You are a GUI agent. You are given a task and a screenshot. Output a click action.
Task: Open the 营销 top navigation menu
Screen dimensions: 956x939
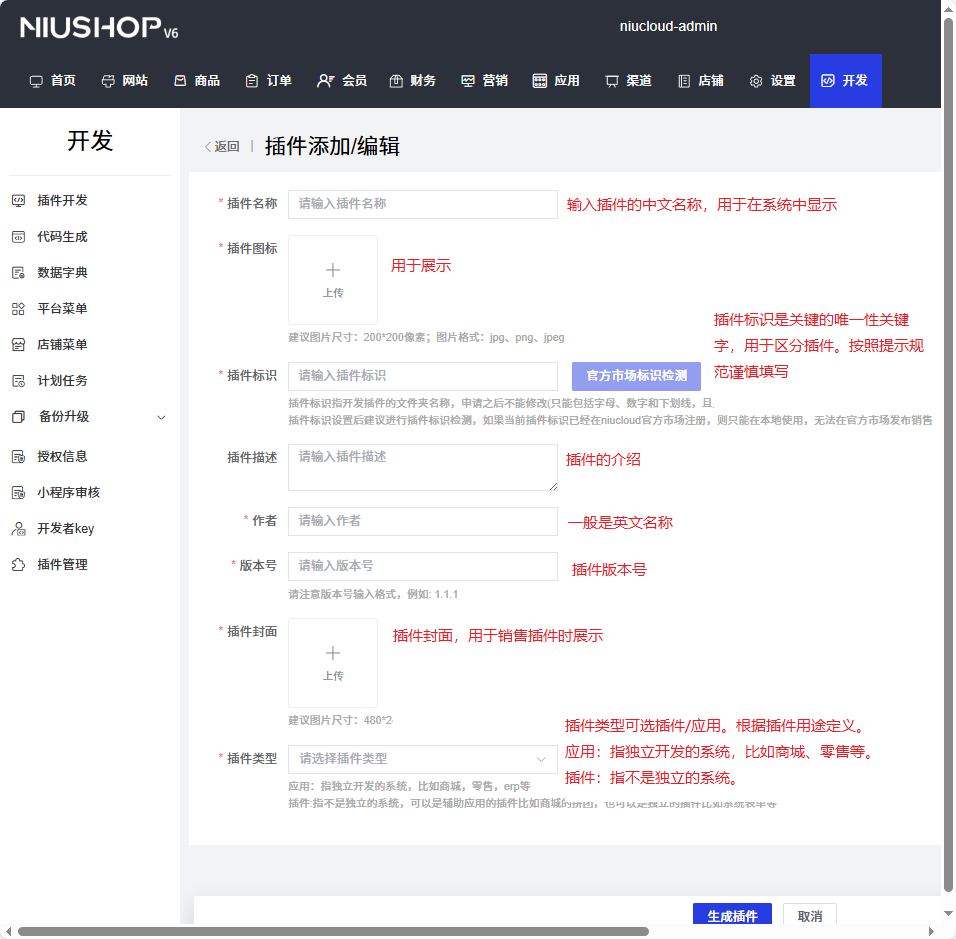coord(484,81)
